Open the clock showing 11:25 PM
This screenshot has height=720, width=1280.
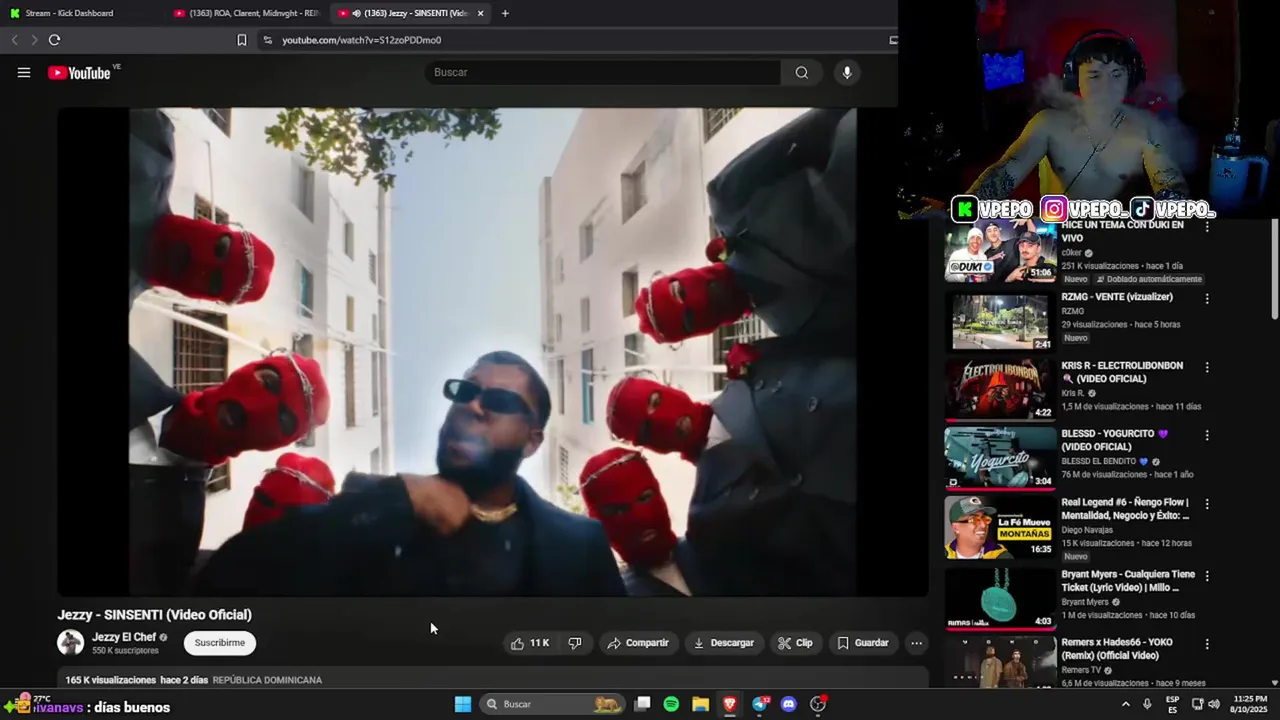tap(1249, 704)
